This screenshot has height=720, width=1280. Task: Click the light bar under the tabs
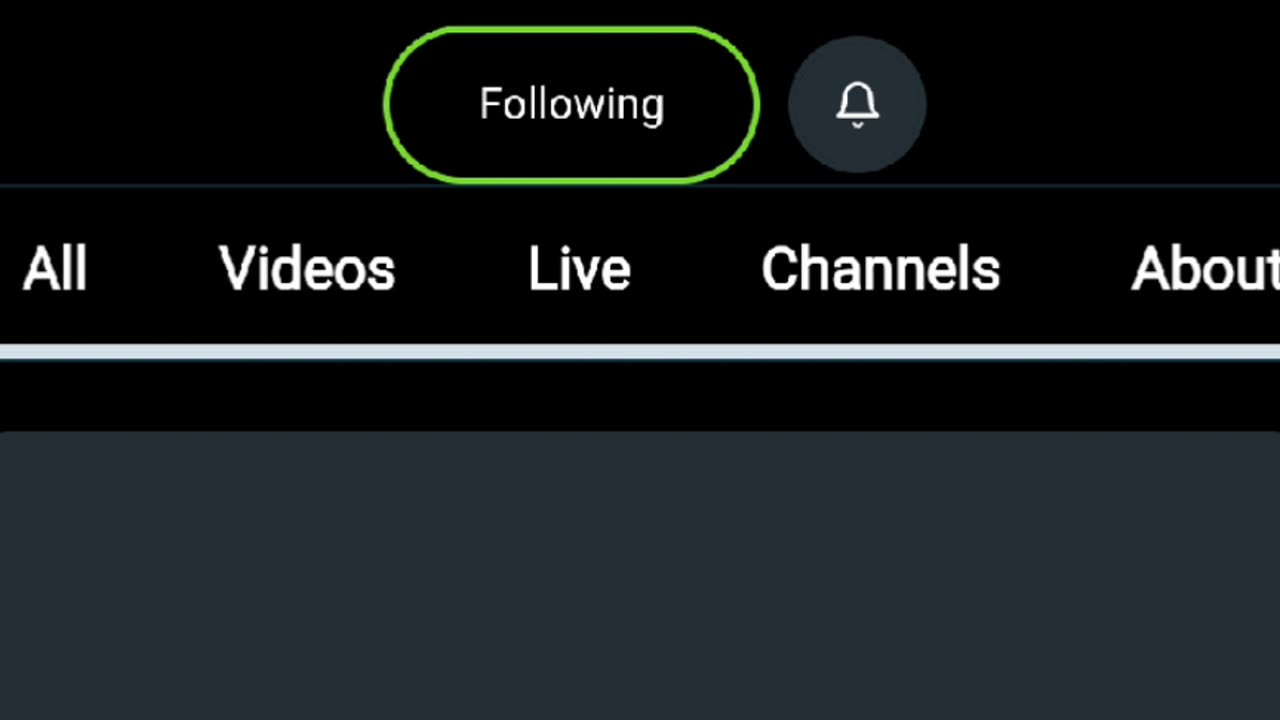click(640, 351)
